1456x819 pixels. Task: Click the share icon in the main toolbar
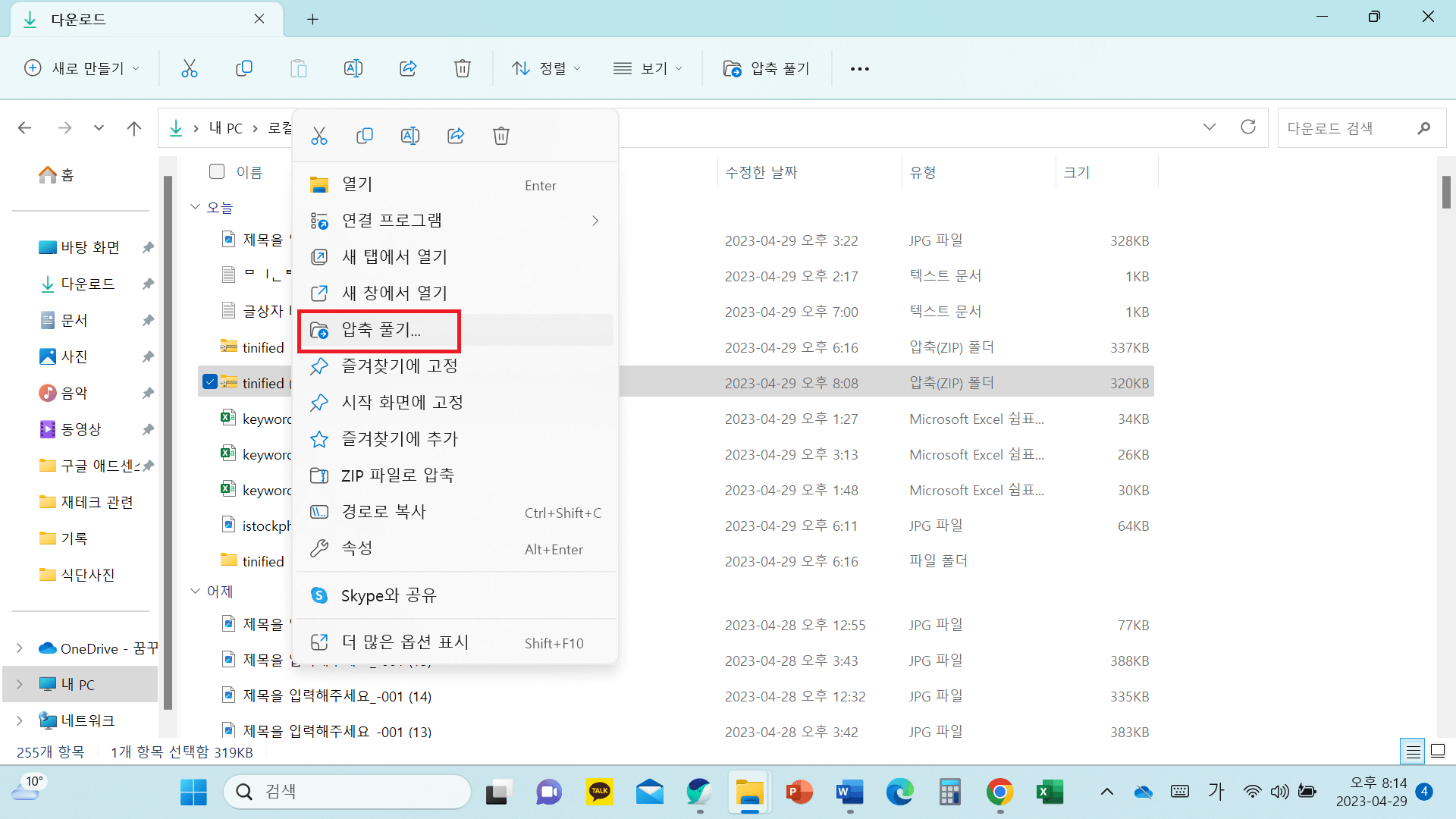coord(408,68)
